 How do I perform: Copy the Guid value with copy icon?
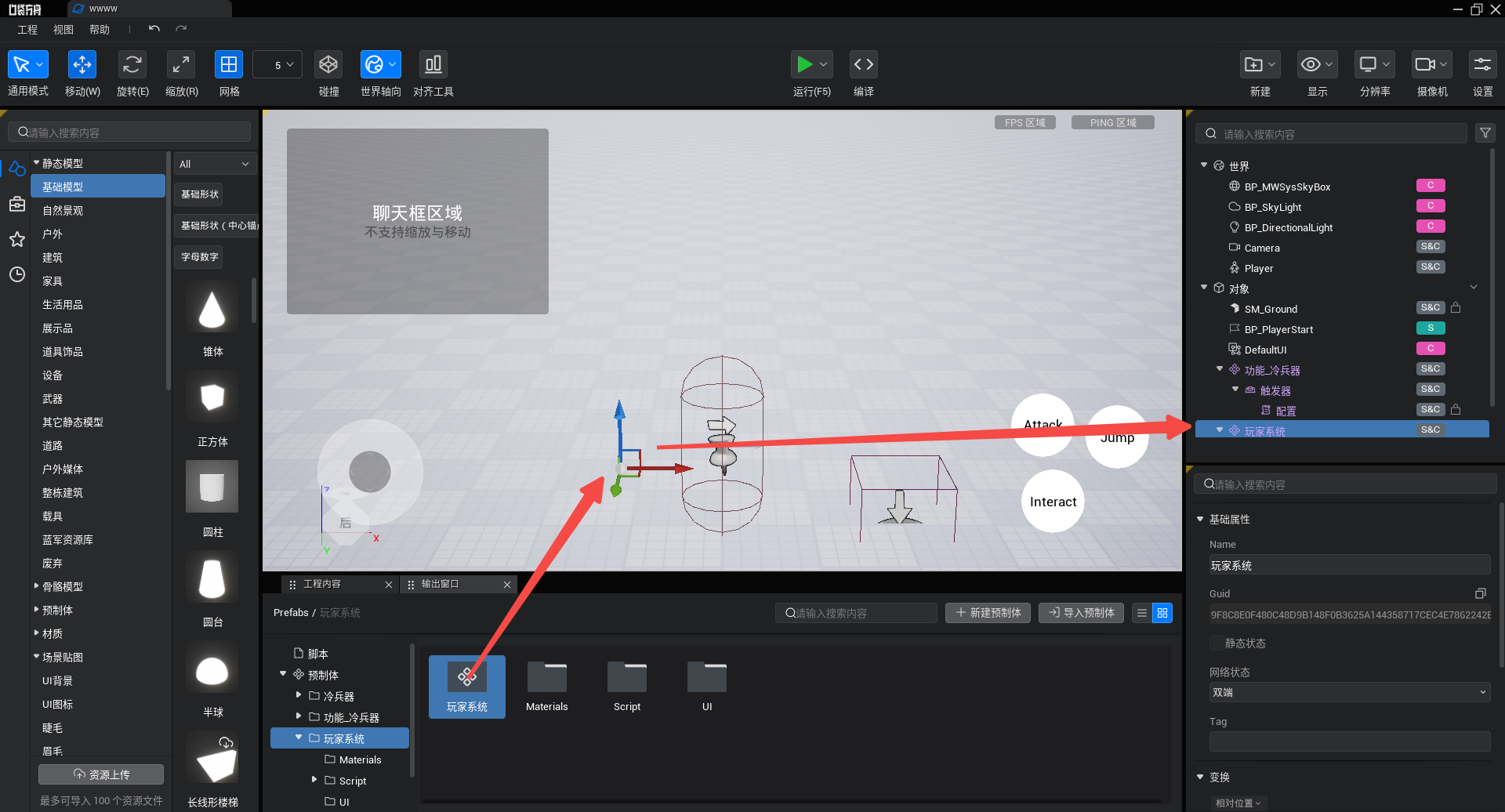point(1480,593)
